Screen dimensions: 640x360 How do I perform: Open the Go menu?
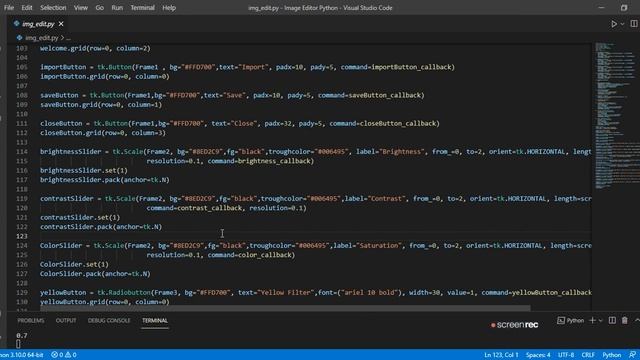click(x=100, y=8)
